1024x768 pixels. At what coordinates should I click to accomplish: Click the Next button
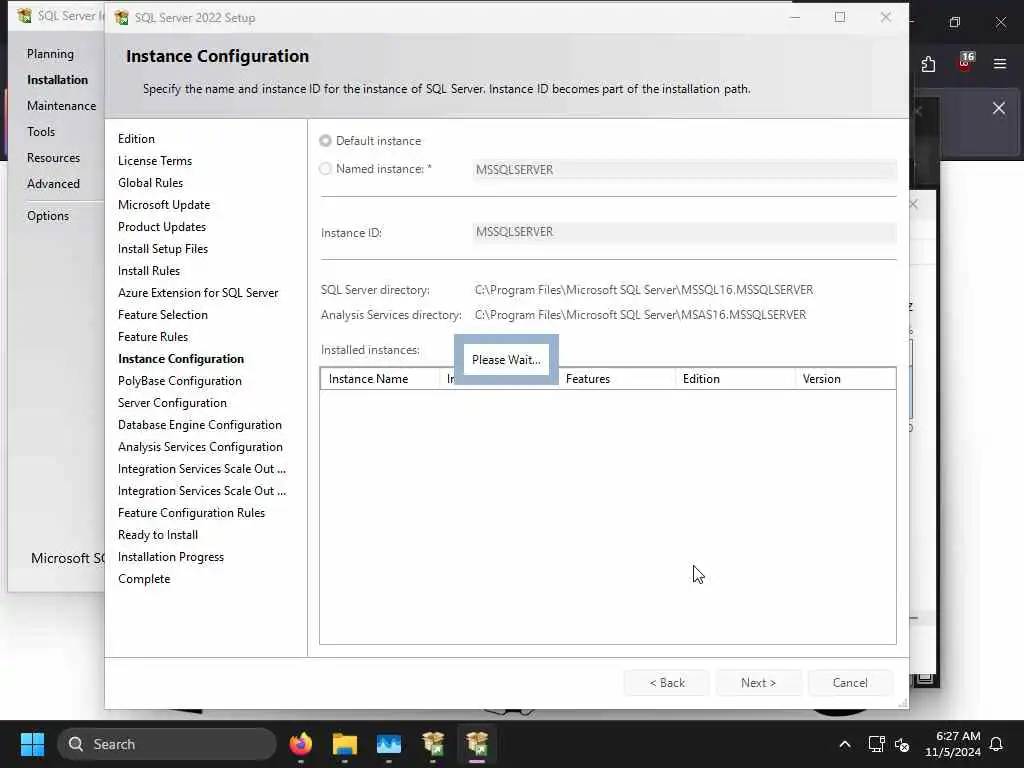[758, 682]
